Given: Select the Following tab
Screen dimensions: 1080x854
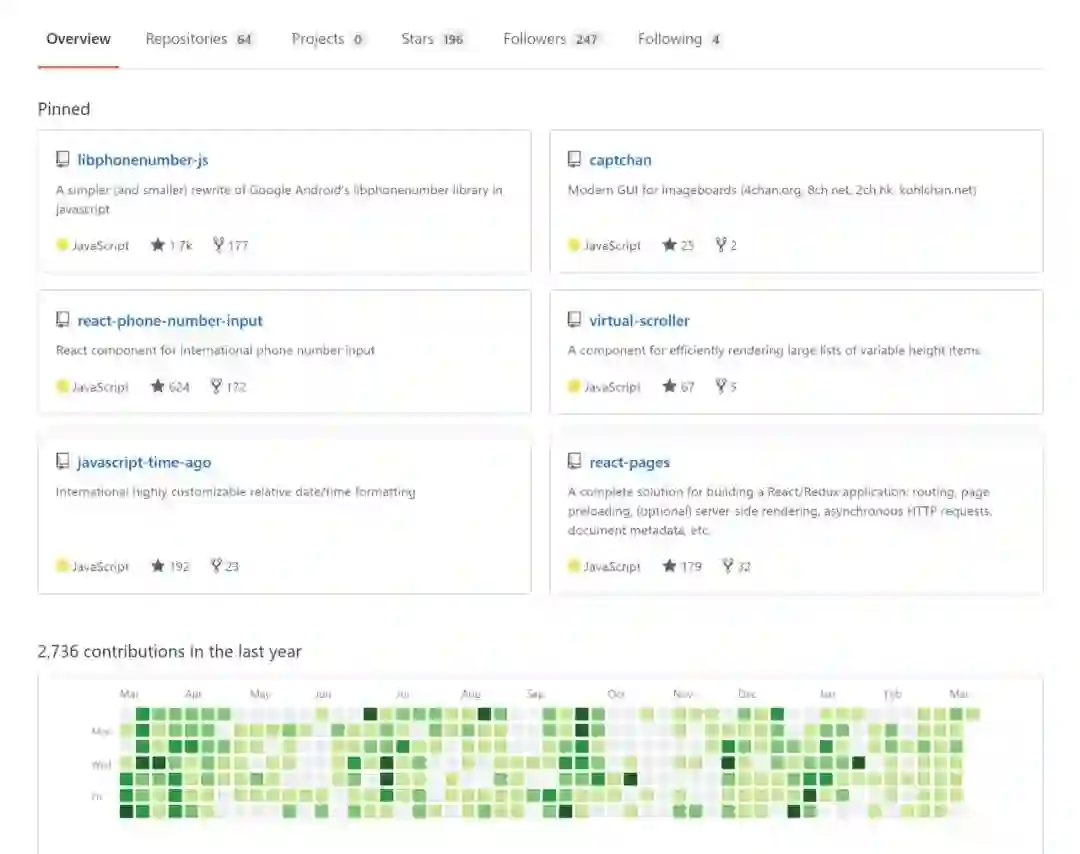Looking at the screenshot, I should click(679, 39).
